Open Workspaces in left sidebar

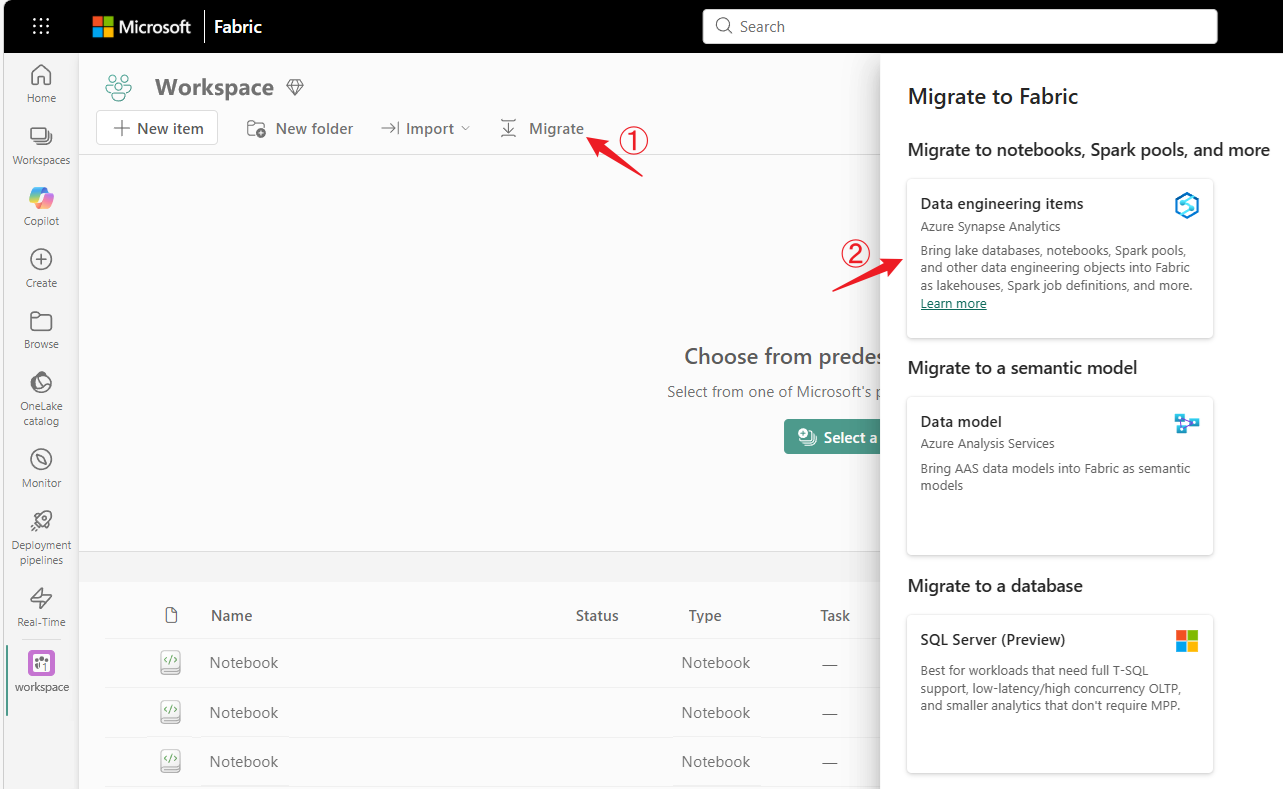(41, 146)
